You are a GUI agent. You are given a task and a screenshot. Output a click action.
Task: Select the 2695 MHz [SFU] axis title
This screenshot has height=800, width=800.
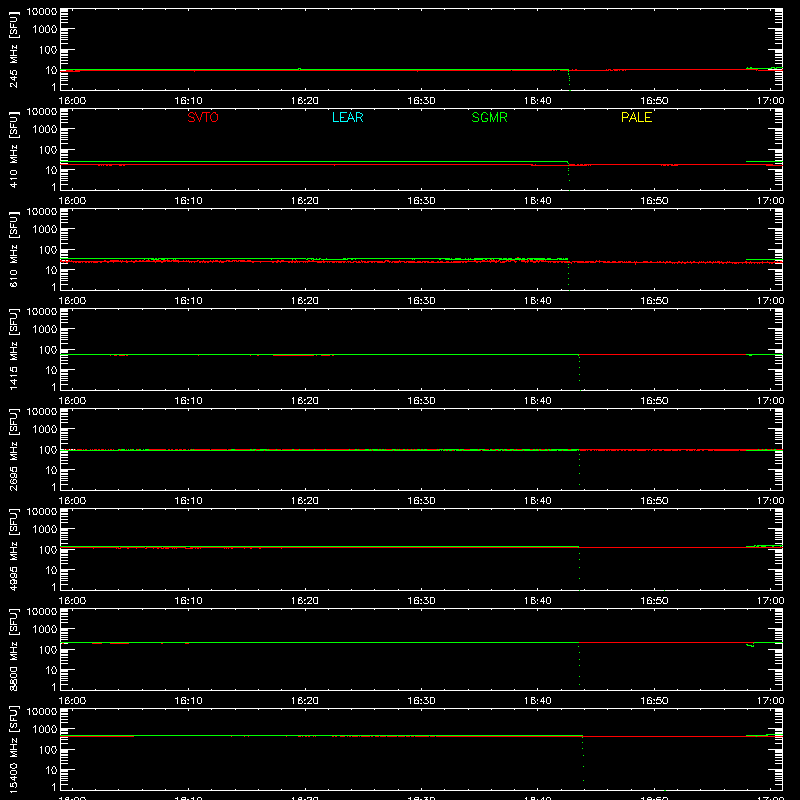click(x=13, y=449)
